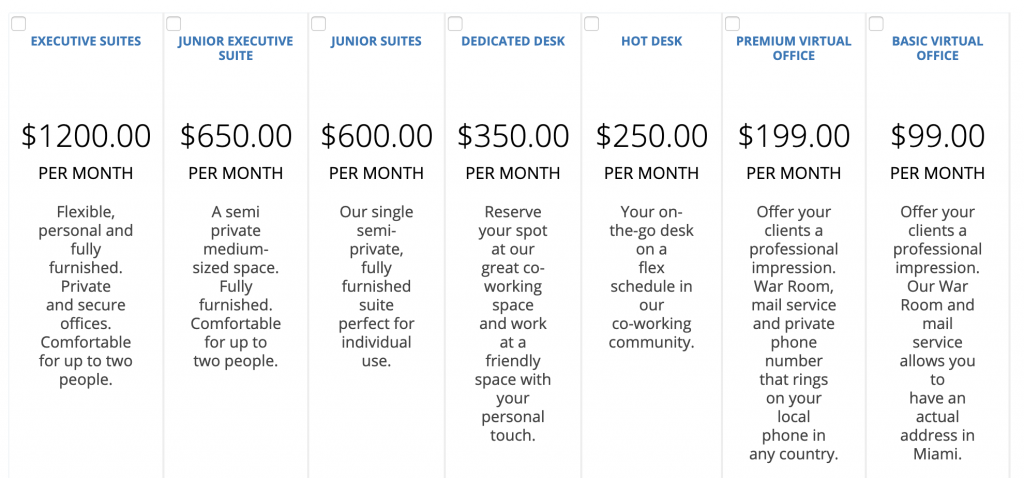Select the Junior Suites checkbox
The width and height of the screenshot is (1024, 478).
point(319,24)
